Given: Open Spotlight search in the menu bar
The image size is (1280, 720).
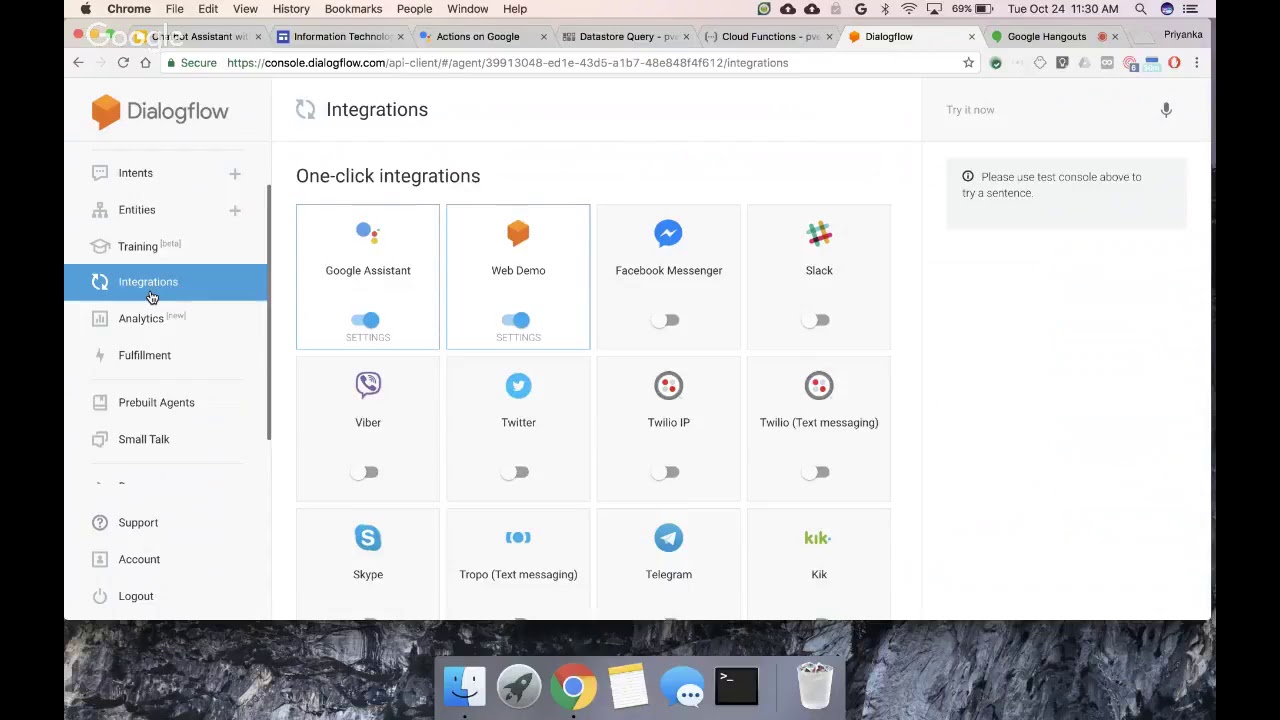Looking at the screenshot, I should [1141, 9].
